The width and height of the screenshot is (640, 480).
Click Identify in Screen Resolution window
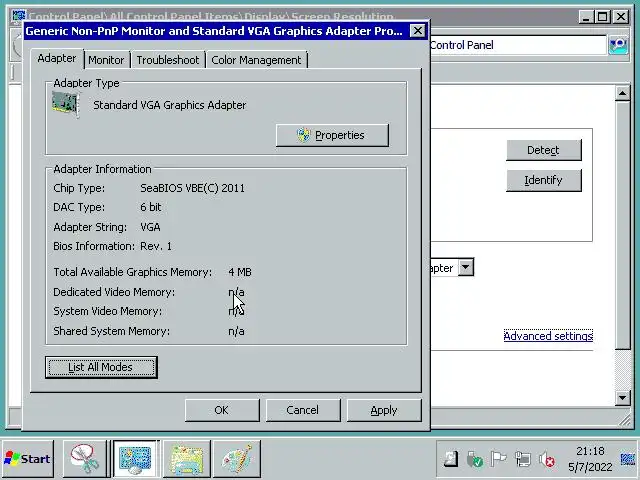click(x=543, y=180)
